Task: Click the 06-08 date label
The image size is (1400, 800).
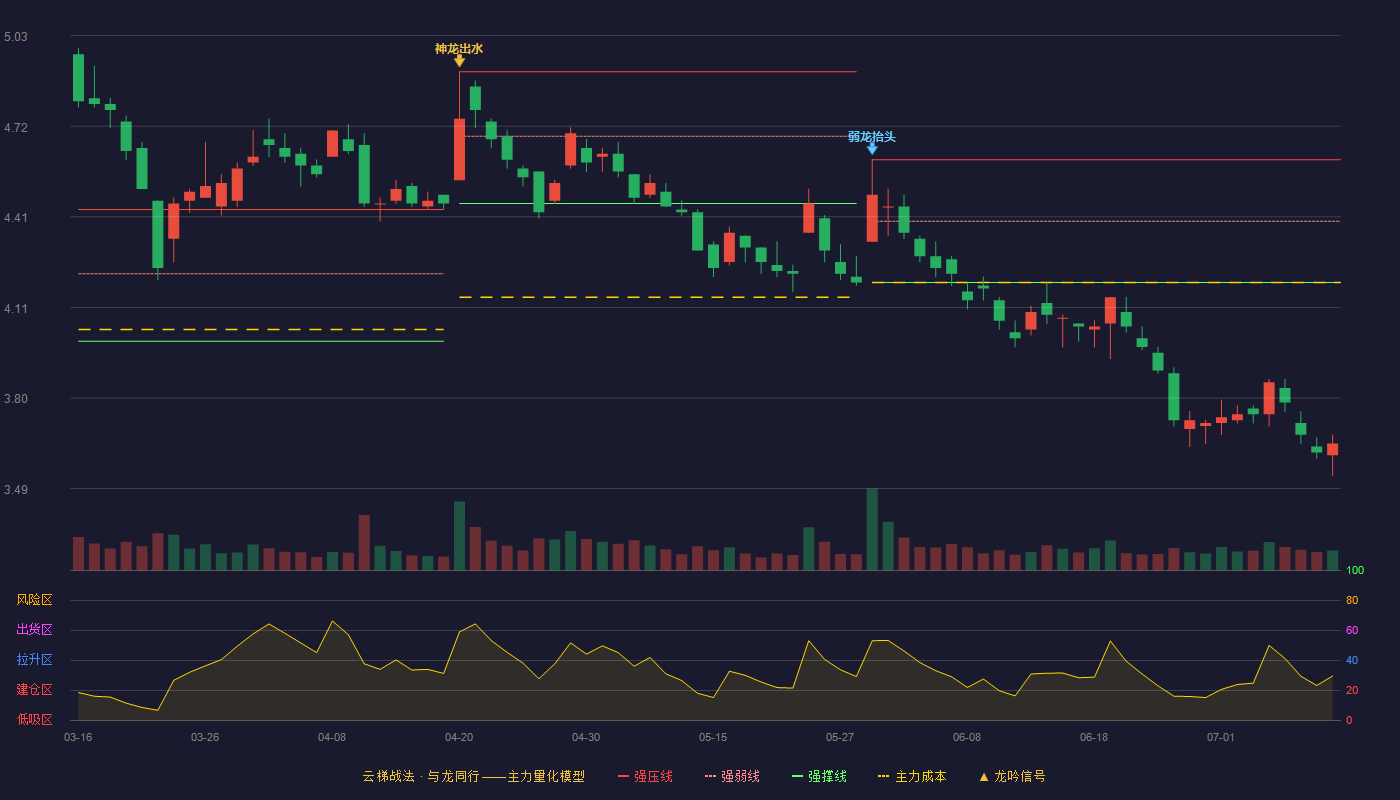Action: coord(967,737)
